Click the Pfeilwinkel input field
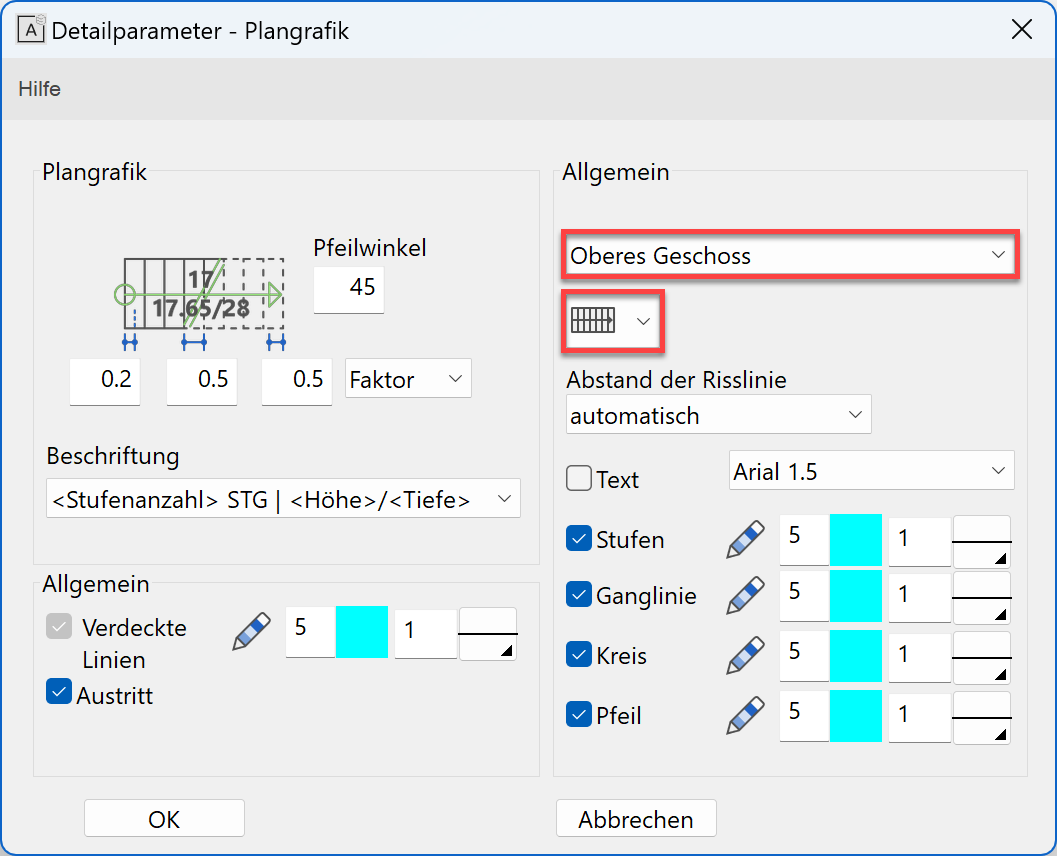Image resolution: width=1057 pixels, height=856 pixels. click(349, 288)
